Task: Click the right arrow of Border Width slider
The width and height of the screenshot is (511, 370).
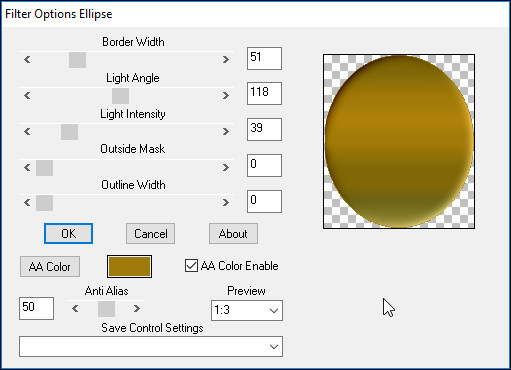Action: (226, 60)
